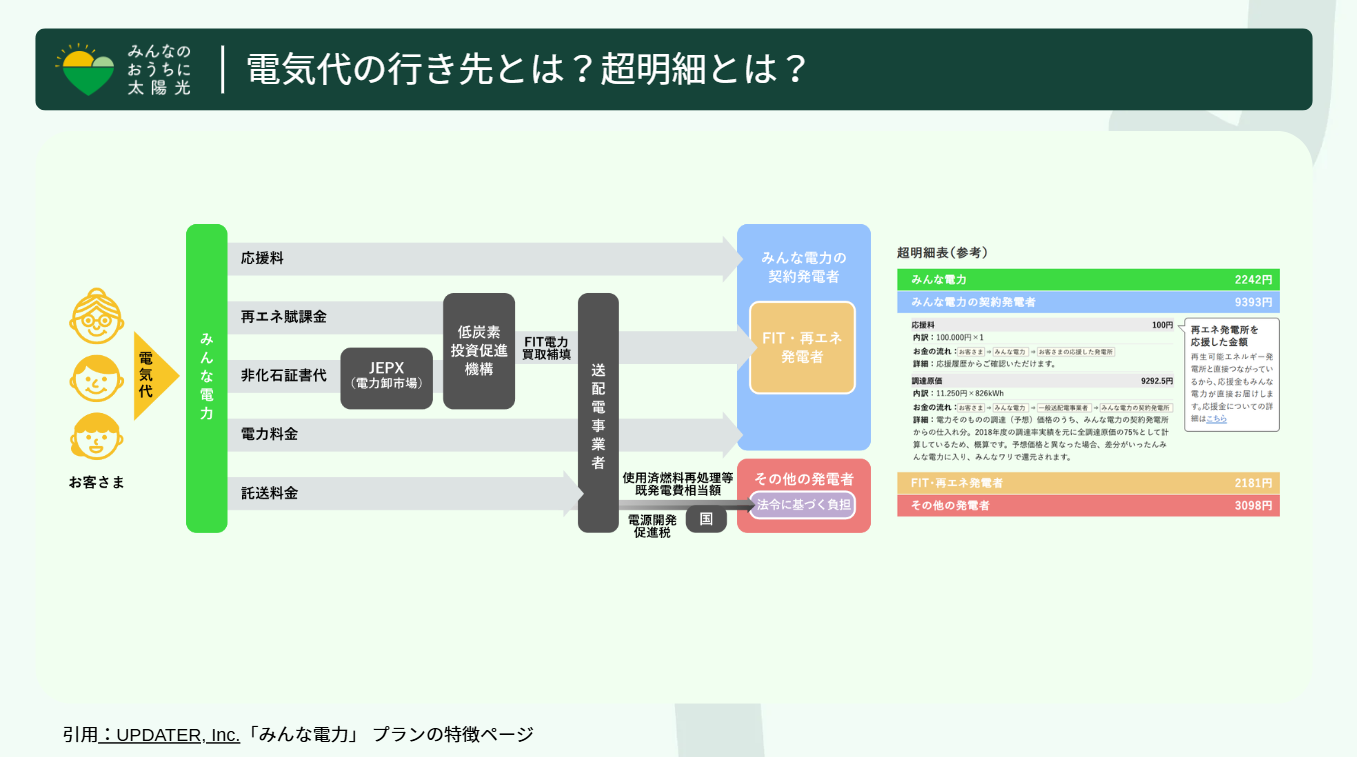Click the 一般送配電事業者 chip
Screen dimensions: 1357x757
[x=1063, y=408]
